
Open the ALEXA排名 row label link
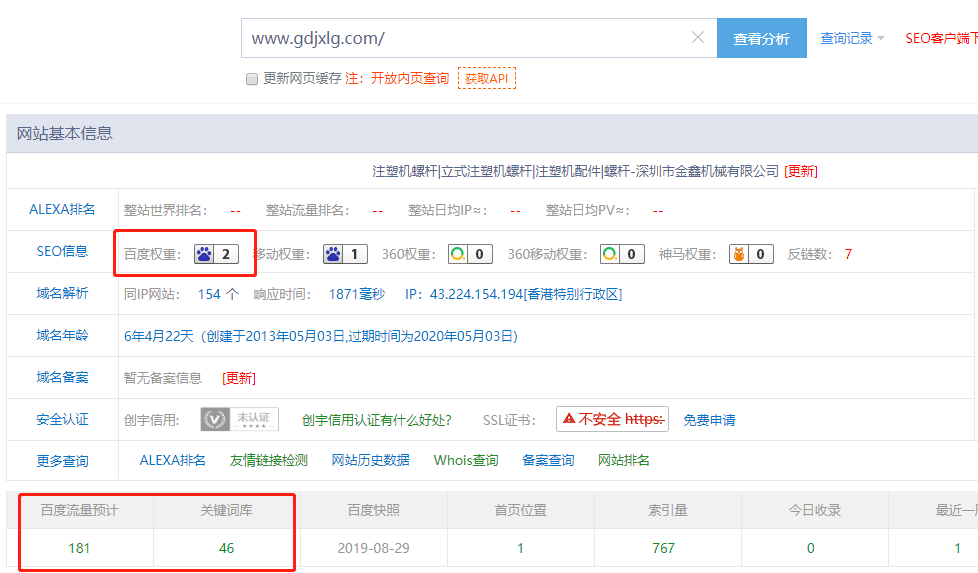click(x=62, y=209)
